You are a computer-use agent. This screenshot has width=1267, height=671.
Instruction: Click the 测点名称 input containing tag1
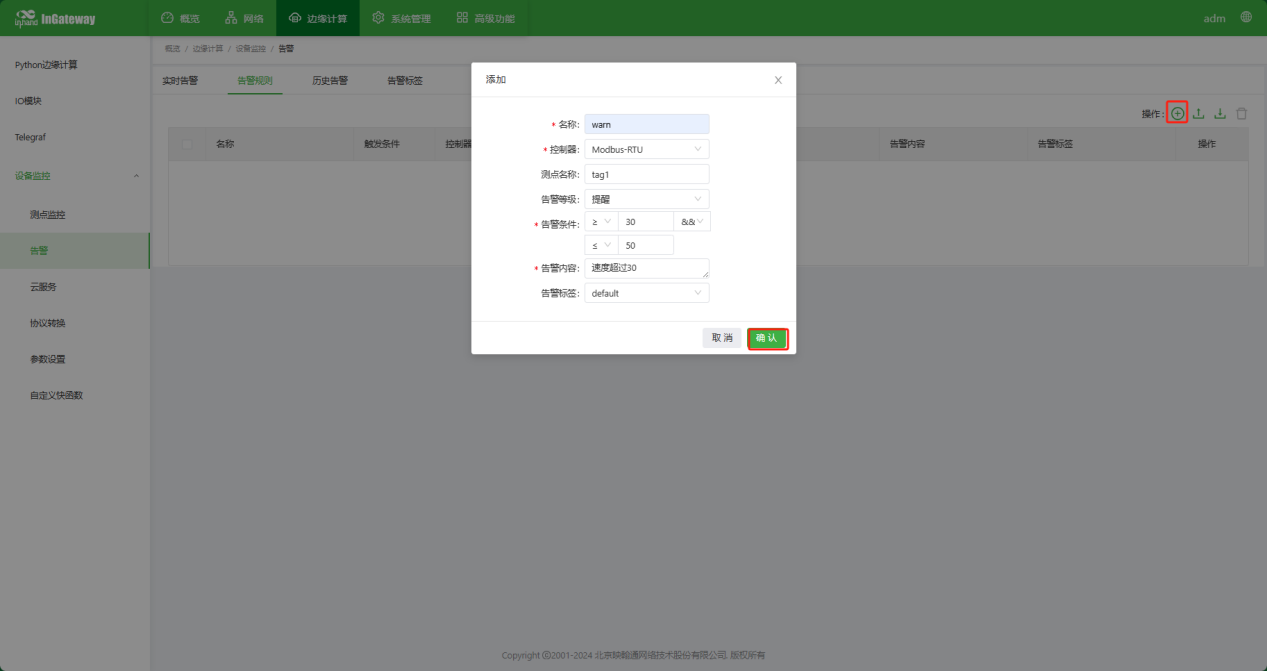(647, 174)
